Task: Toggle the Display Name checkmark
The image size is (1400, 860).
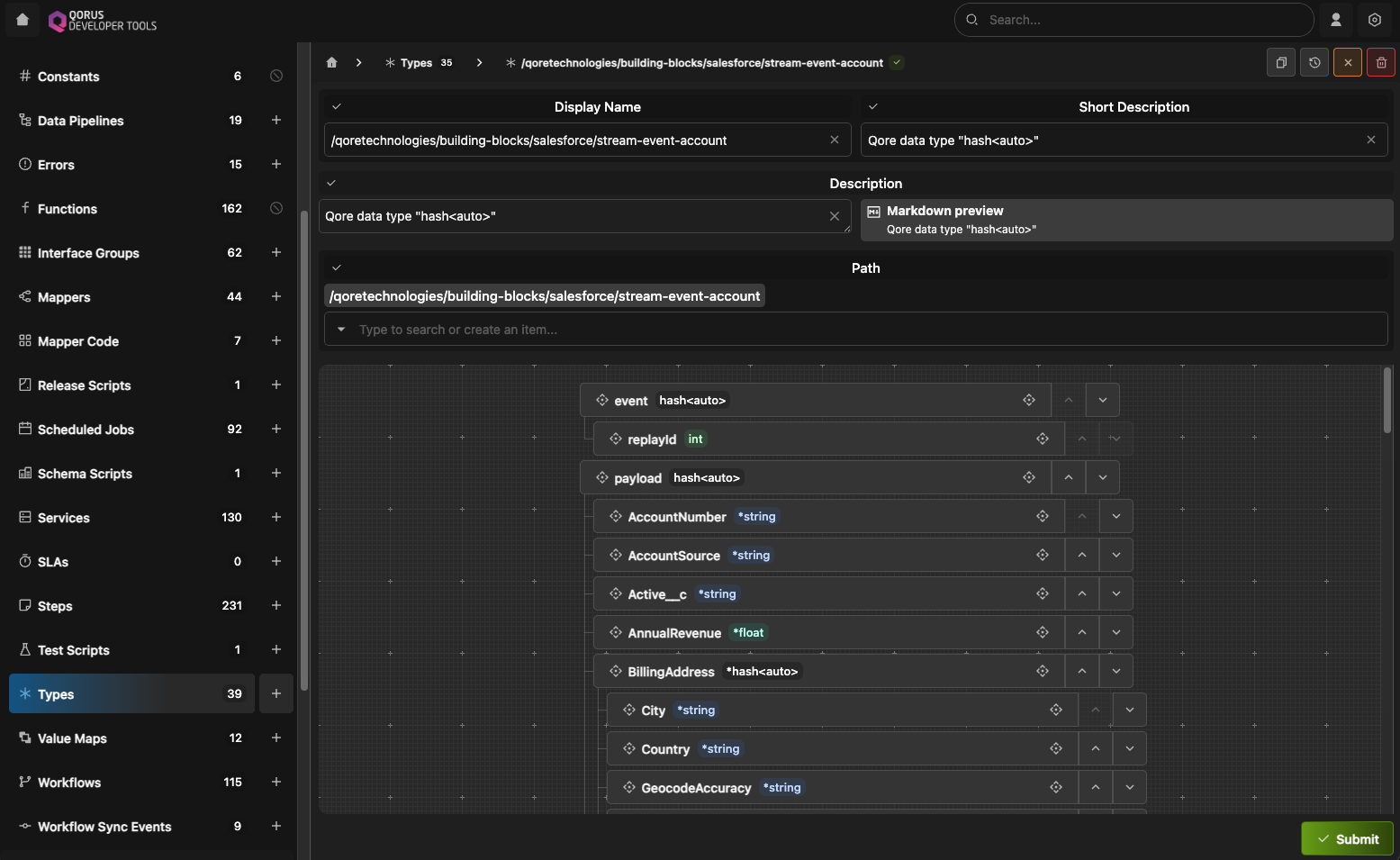Action: [x=337, y=106]
